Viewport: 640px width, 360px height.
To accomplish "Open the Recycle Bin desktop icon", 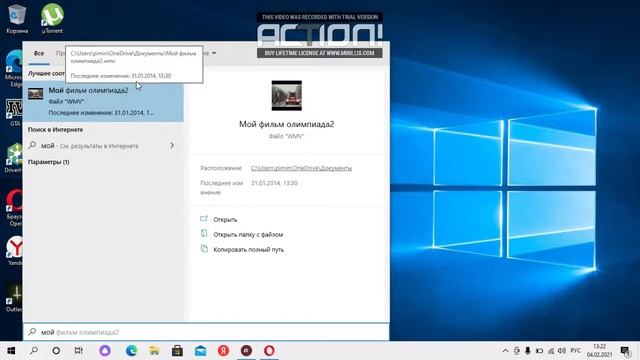I will [17, 18].
